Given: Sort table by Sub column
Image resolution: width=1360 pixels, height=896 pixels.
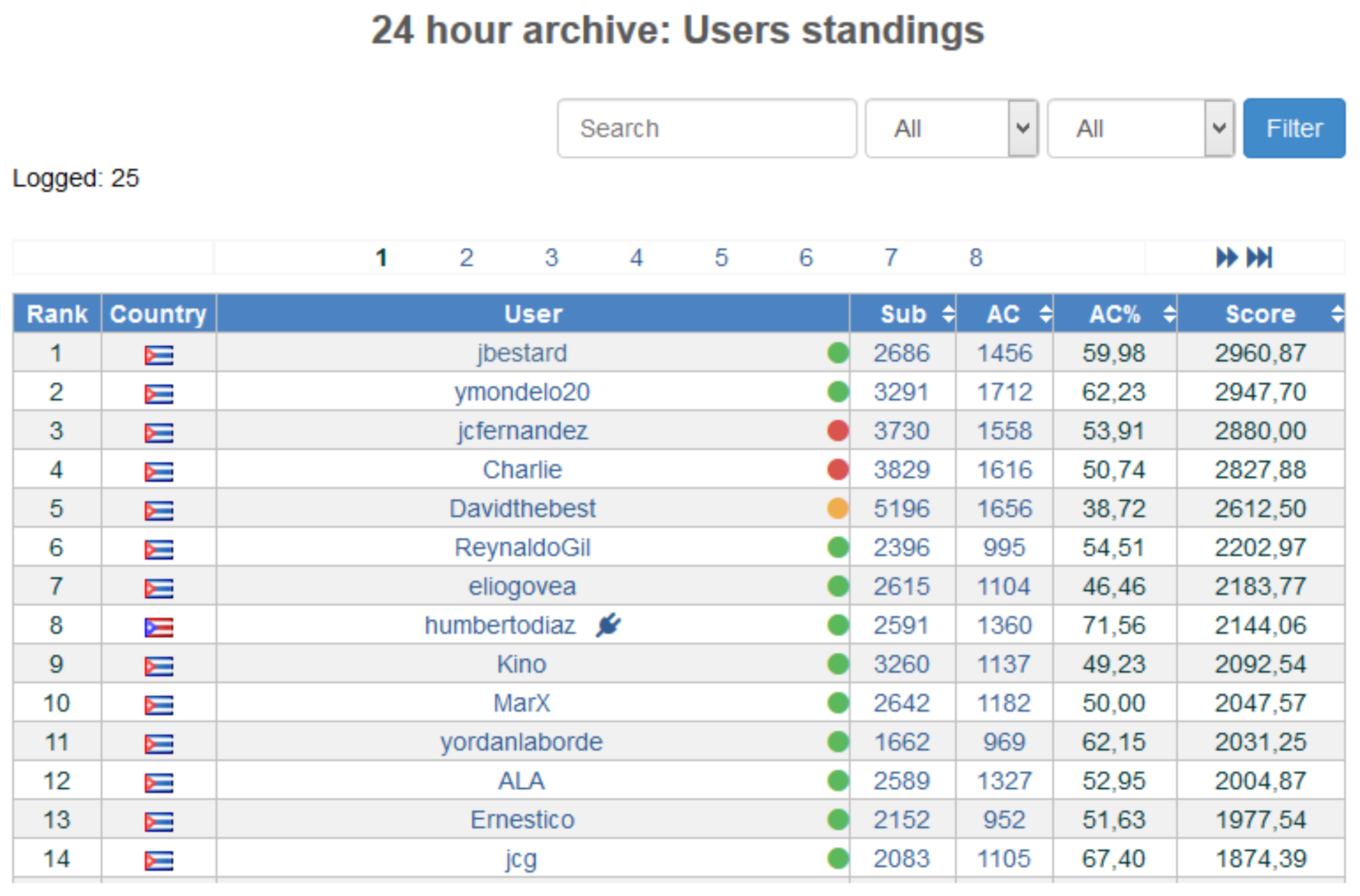Looking at the screenshot, I should (x=948, y=314).
